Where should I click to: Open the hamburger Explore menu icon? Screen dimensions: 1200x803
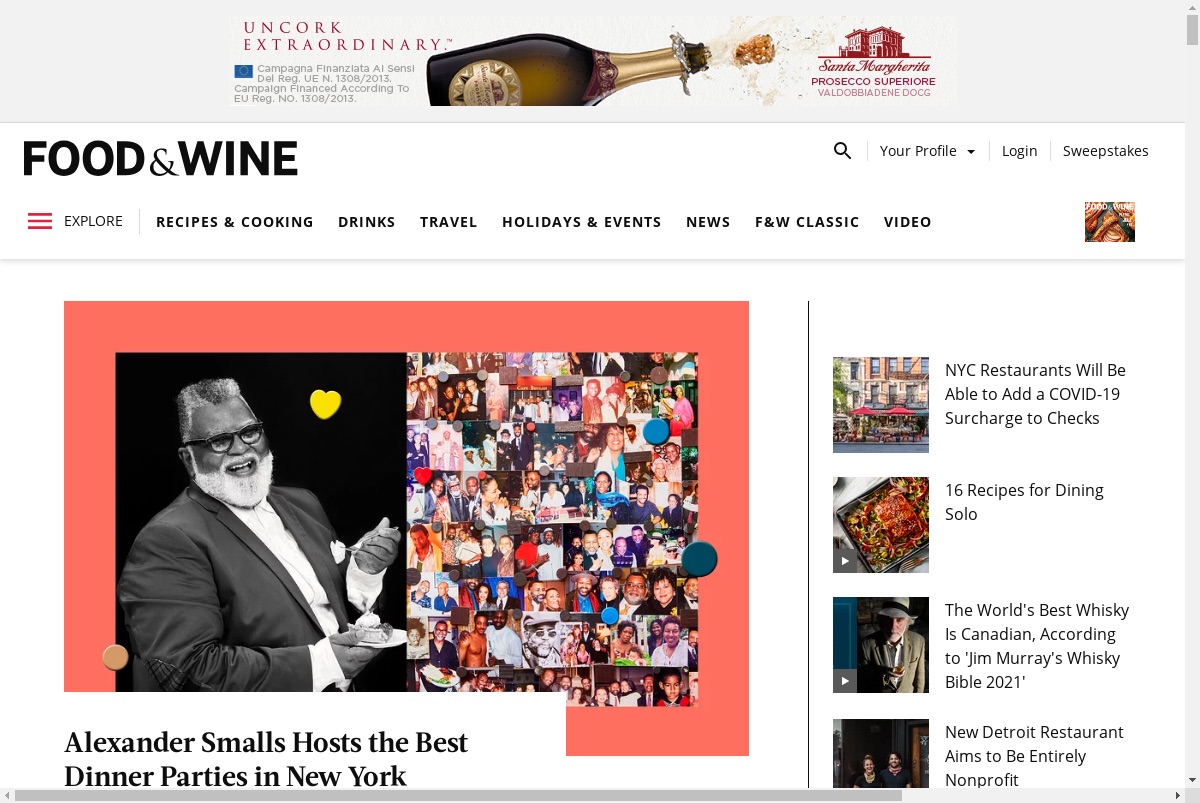40,221
